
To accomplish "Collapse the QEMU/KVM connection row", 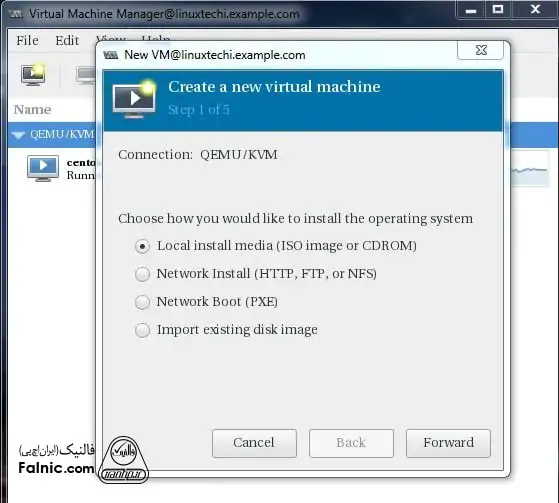I will click(18, 135).
